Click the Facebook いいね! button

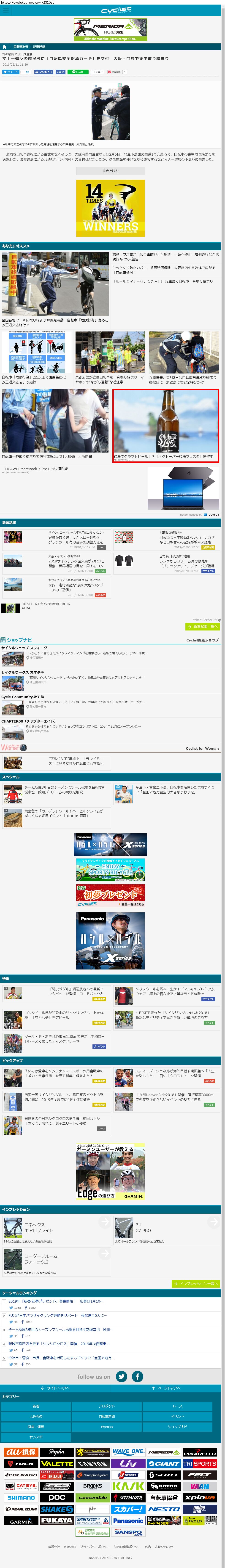tap(44, 72)
